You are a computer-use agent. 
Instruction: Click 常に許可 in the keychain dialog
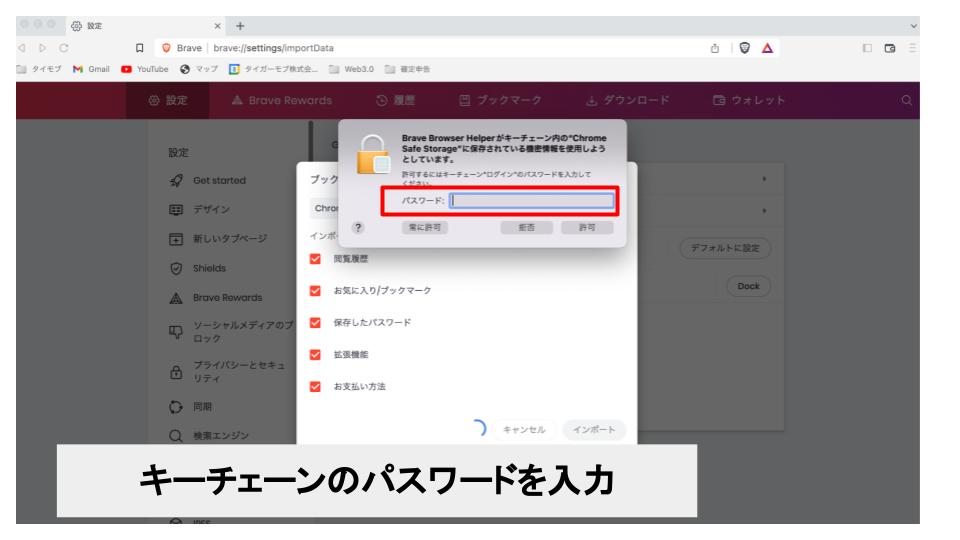pos(425,228)
